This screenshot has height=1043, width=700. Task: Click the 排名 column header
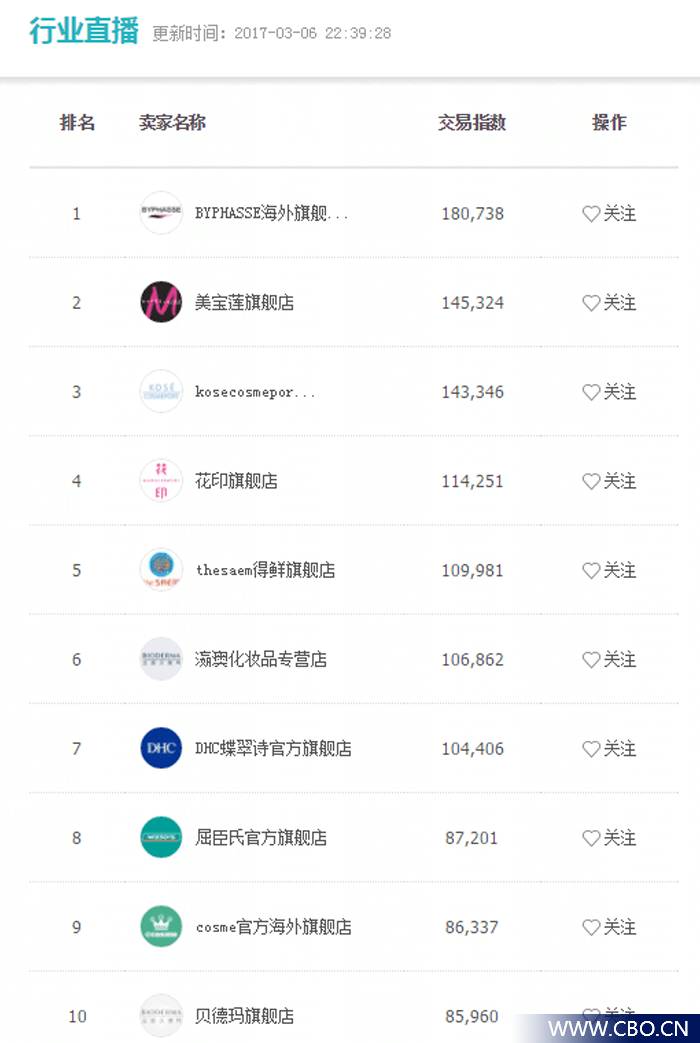click(x=77, y=123)
